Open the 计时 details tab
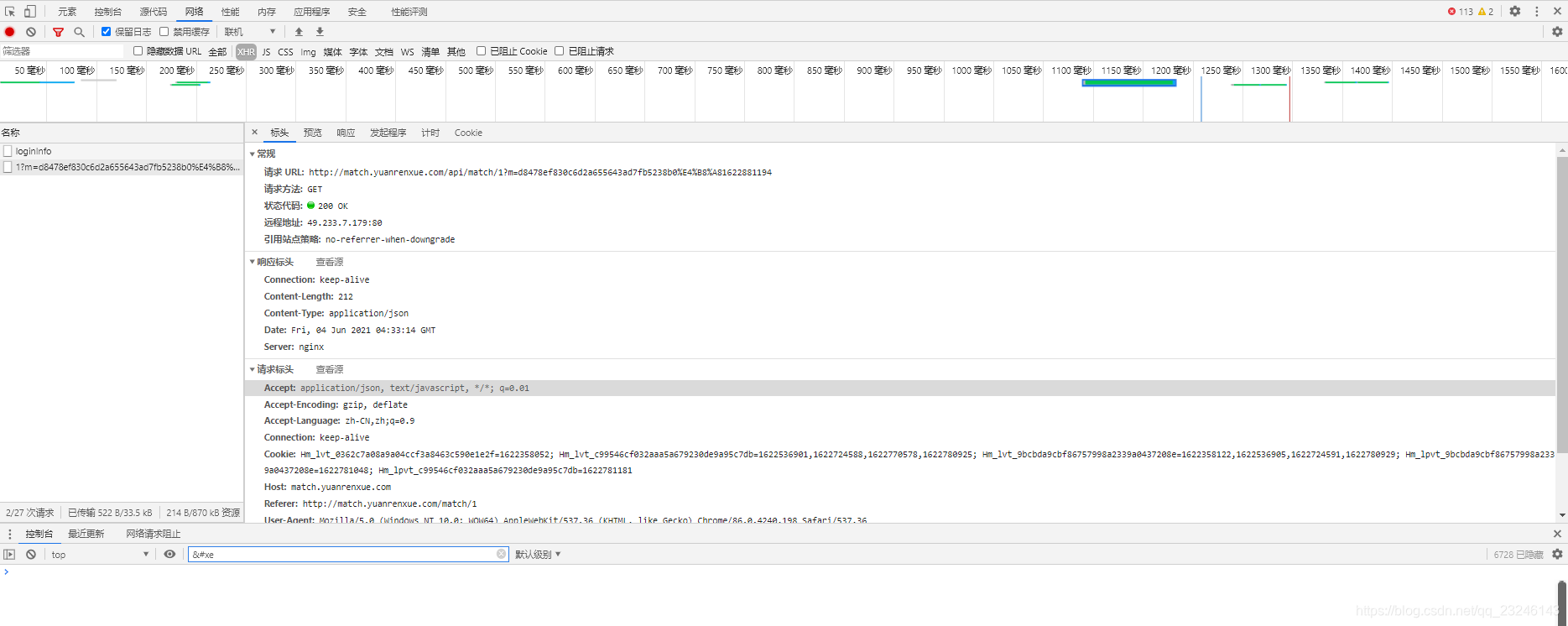The width and height of the screenshot is (1568, 626). pyautogui.click(x=430, y=133)
